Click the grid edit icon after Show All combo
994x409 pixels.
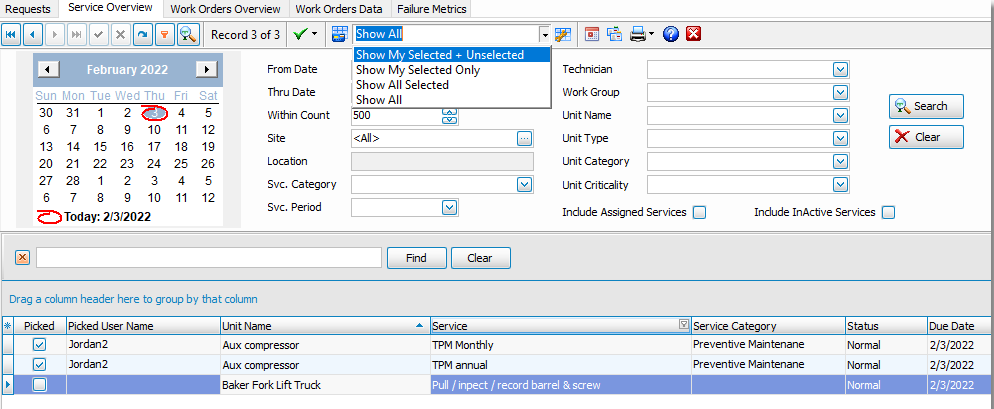pyautogui.click(x=563, y=34)
